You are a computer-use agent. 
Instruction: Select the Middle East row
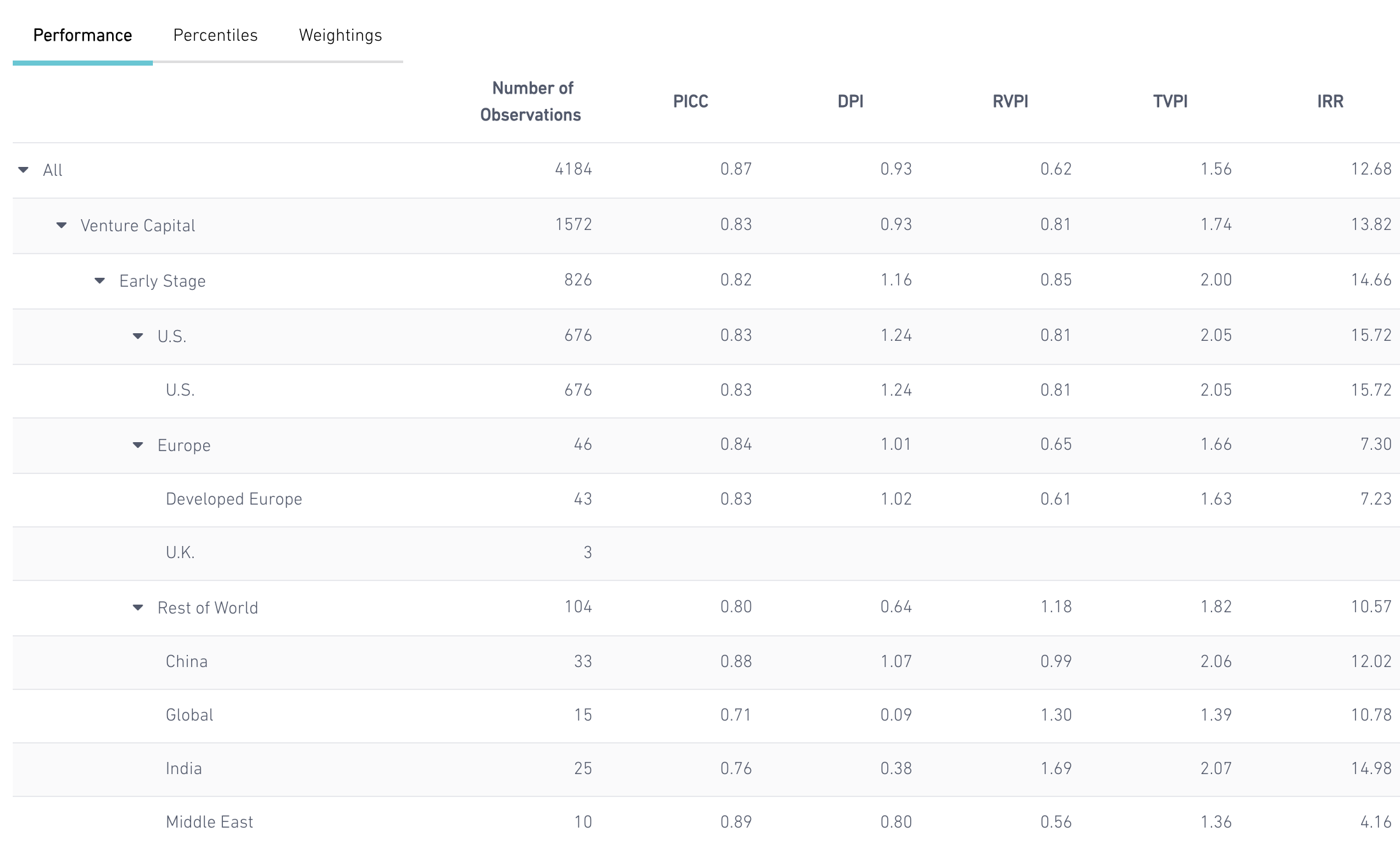210,822
